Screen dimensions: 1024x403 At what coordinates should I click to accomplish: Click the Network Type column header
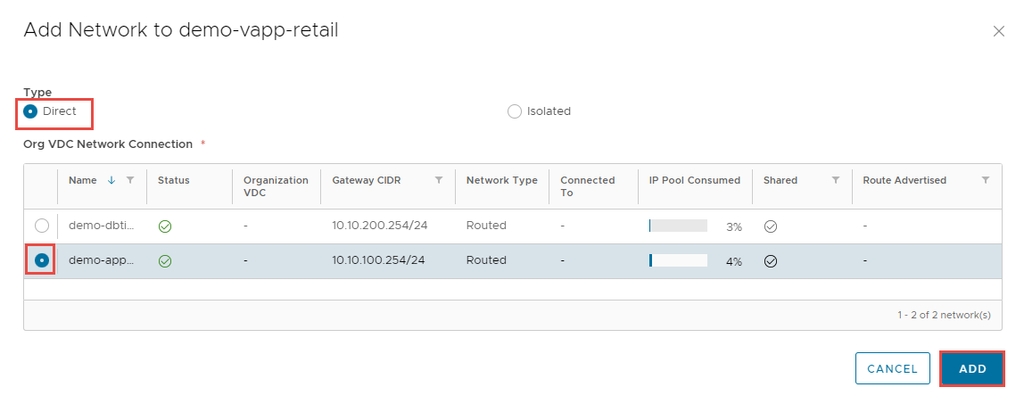501,181
